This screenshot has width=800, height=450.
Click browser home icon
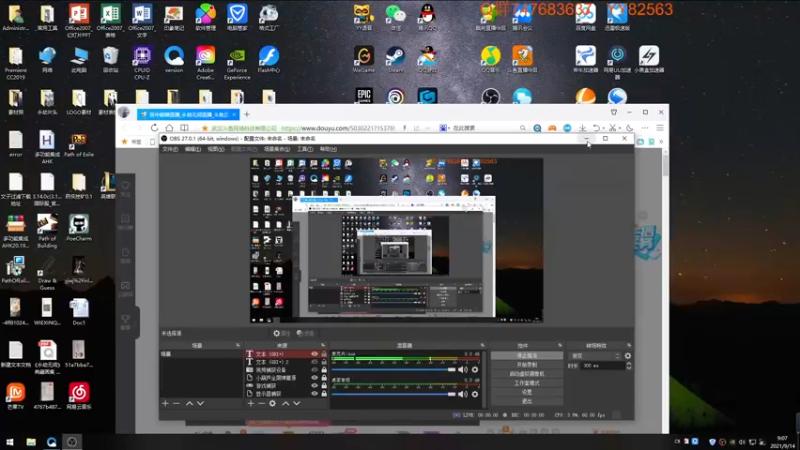tap(169, 128)
